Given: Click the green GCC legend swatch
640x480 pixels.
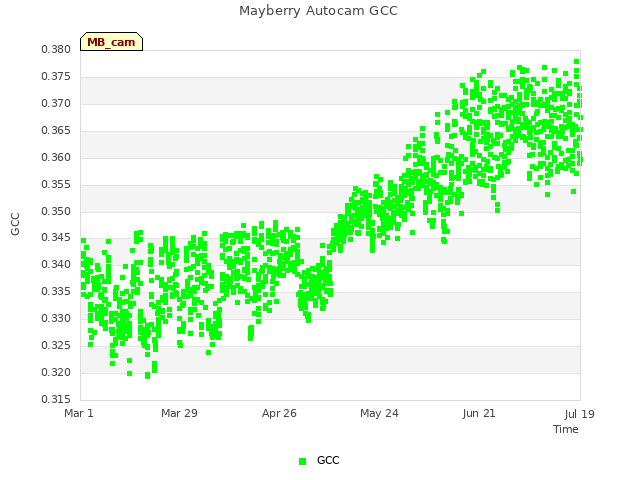Looking at the screenshot, I should (302, 461).
